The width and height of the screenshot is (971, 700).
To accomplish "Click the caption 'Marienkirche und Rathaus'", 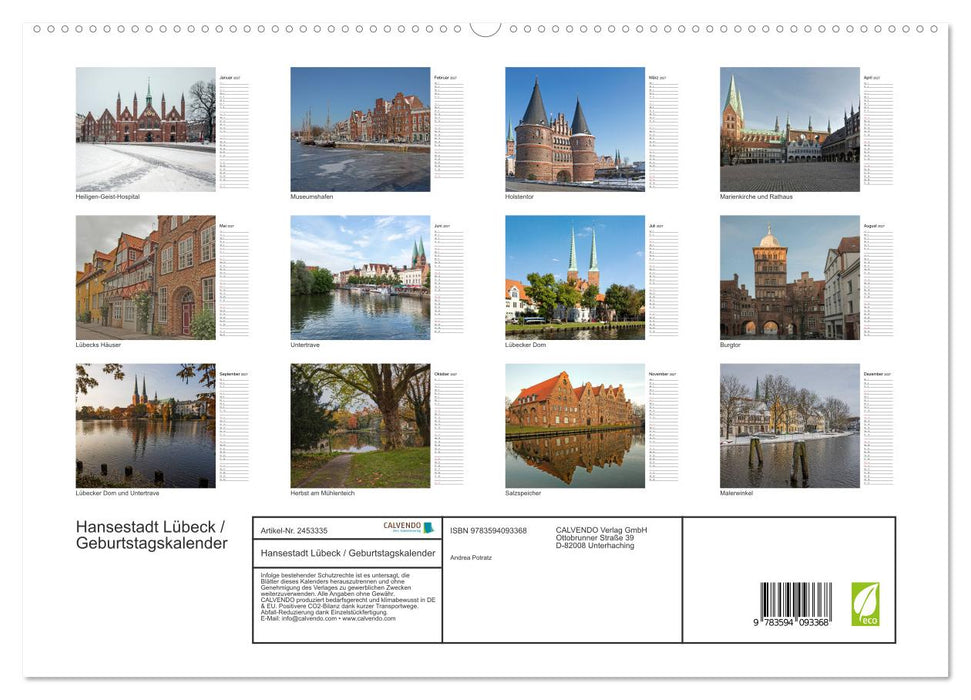I will tap(756, 197).
